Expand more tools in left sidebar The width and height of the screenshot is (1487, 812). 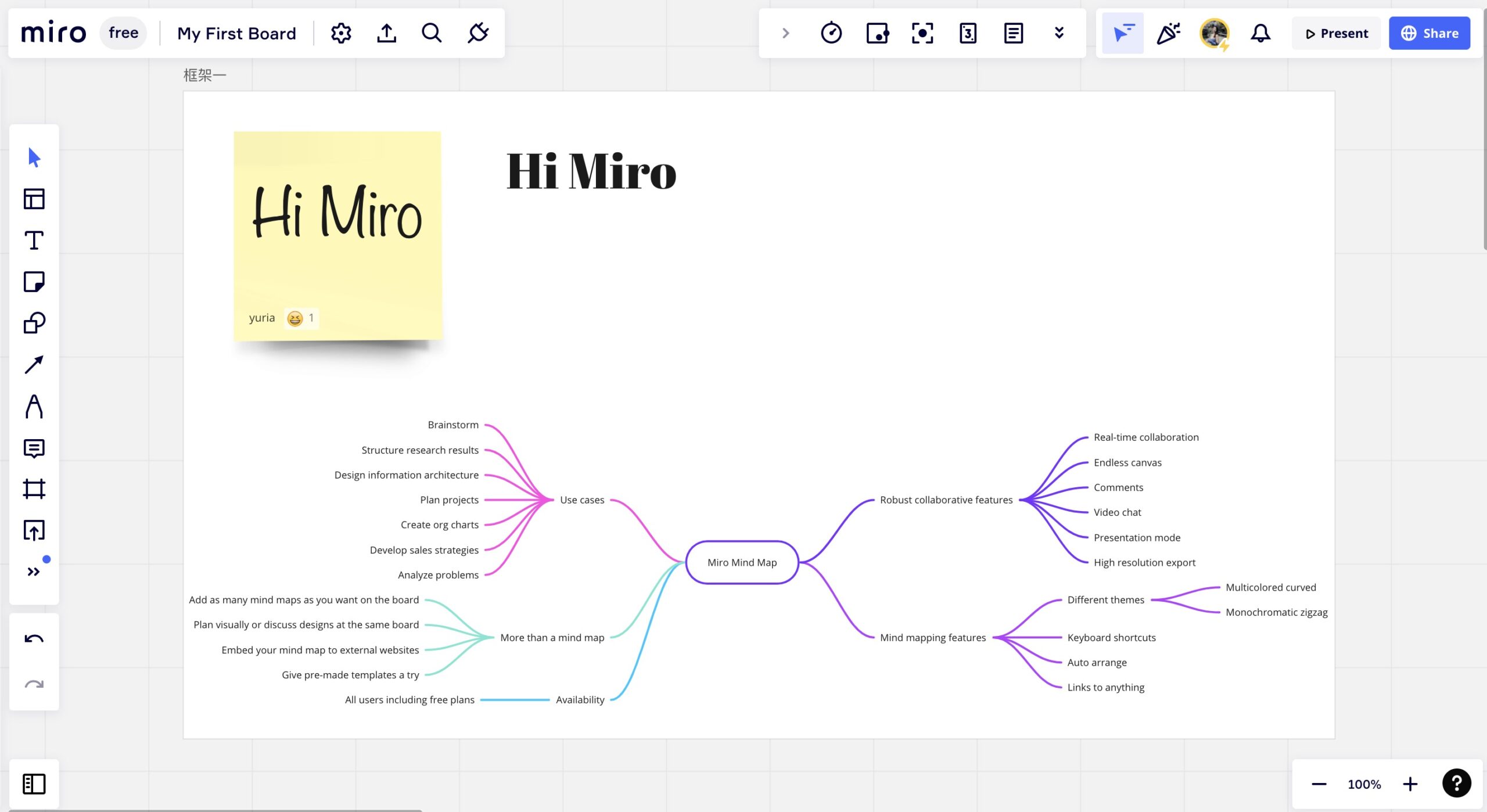(34, 572)
